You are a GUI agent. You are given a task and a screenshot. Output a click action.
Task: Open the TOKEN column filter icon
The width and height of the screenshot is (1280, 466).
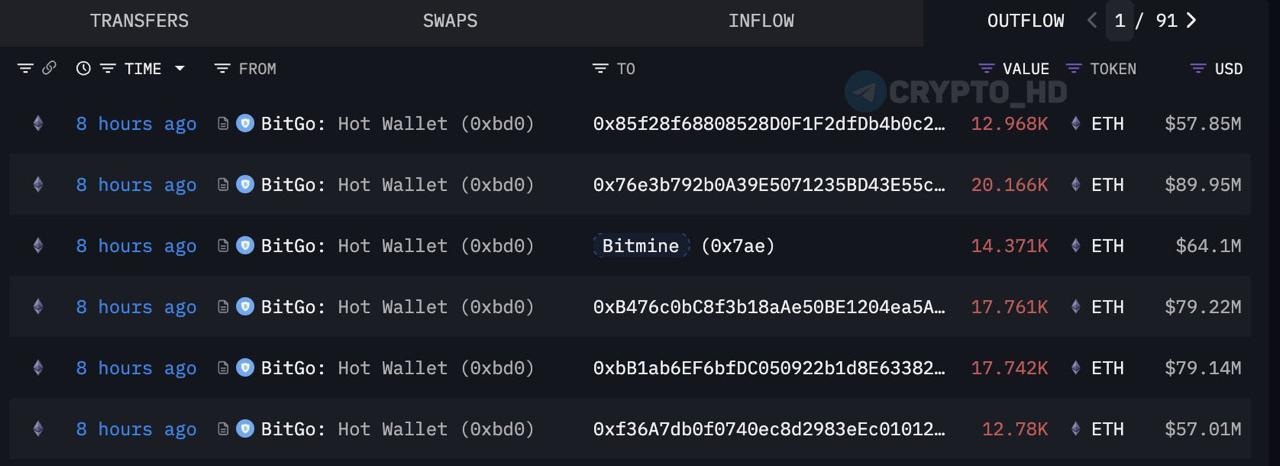(x=1074, y=69)
